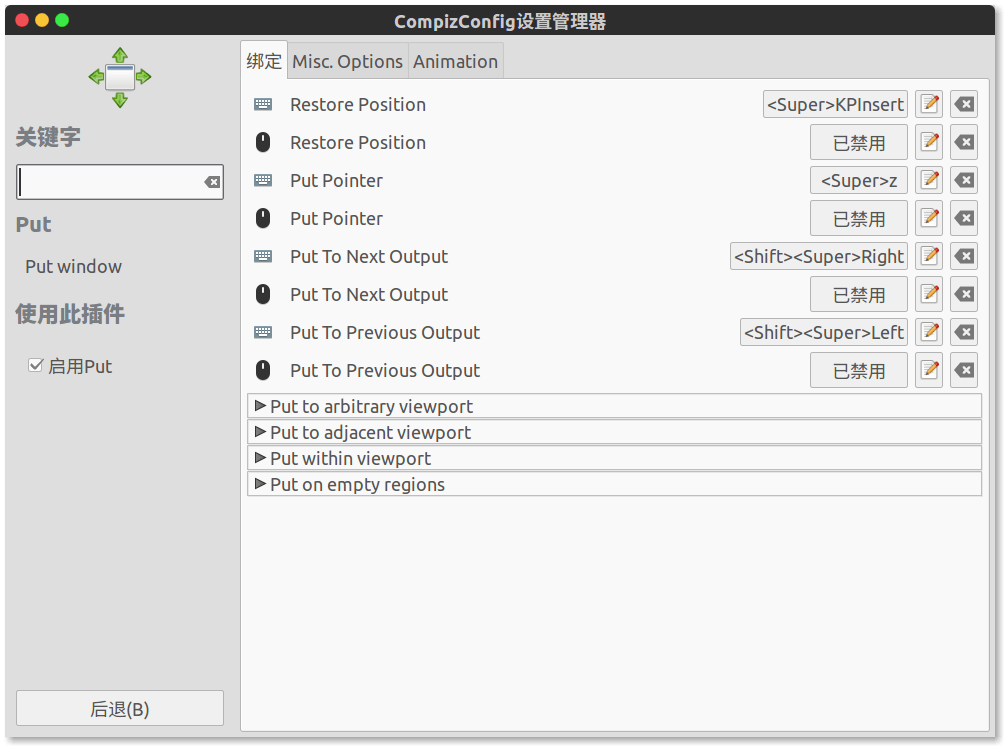Edit the Put To Next Output key binding

[929, 257]
